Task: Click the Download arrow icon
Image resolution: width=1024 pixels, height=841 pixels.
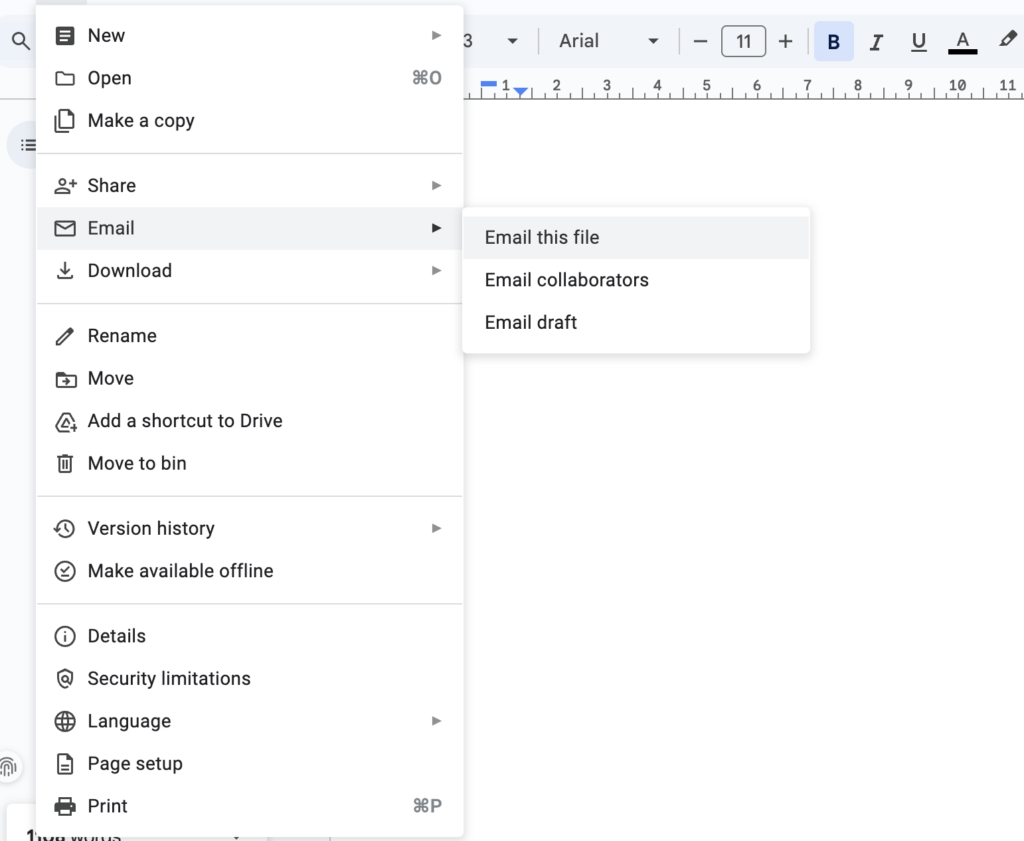Action: click(x=65, y=270)
